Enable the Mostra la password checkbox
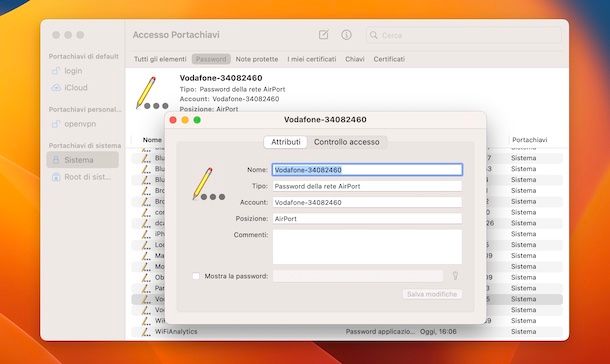This screenshot has height=364, width=610. click(x=196, y=276)
